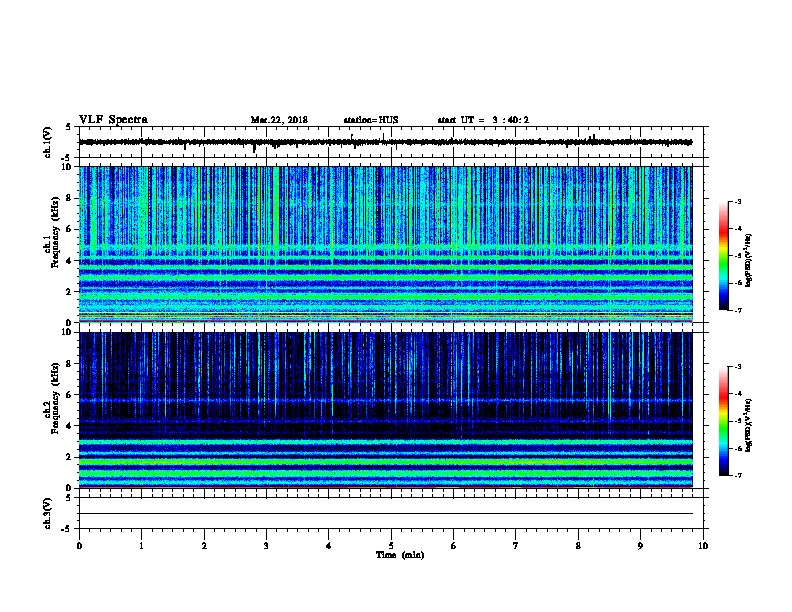Click the time axis tick label "10"
This screenshot has height=612, width=792.
pos(703,545)
